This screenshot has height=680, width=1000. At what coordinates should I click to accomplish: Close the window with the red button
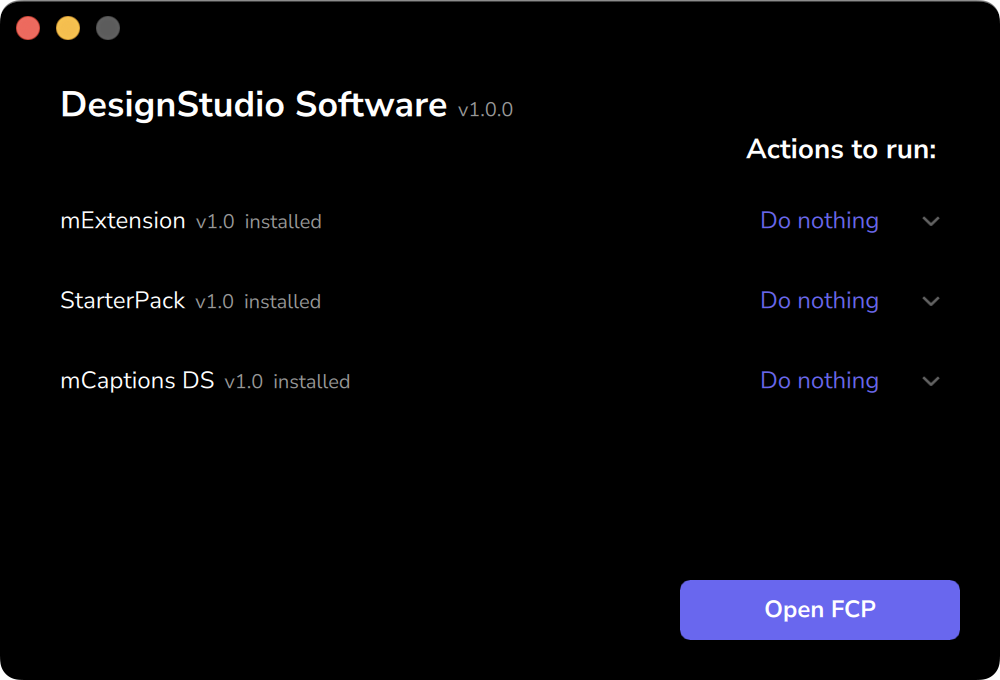click(28, 28)
